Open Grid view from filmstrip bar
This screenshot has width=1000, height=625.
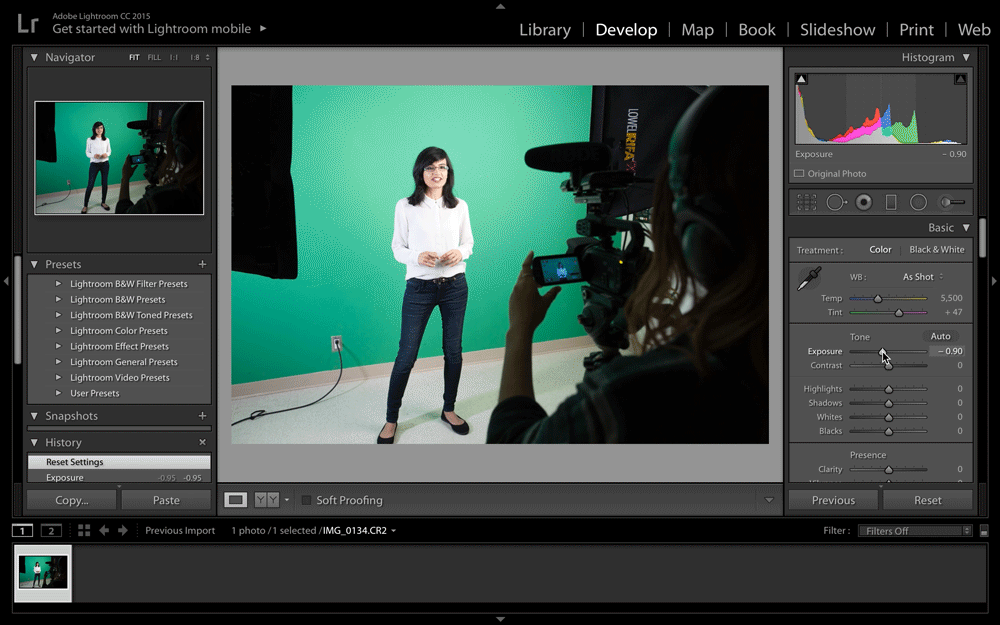(x=84, y=531)
